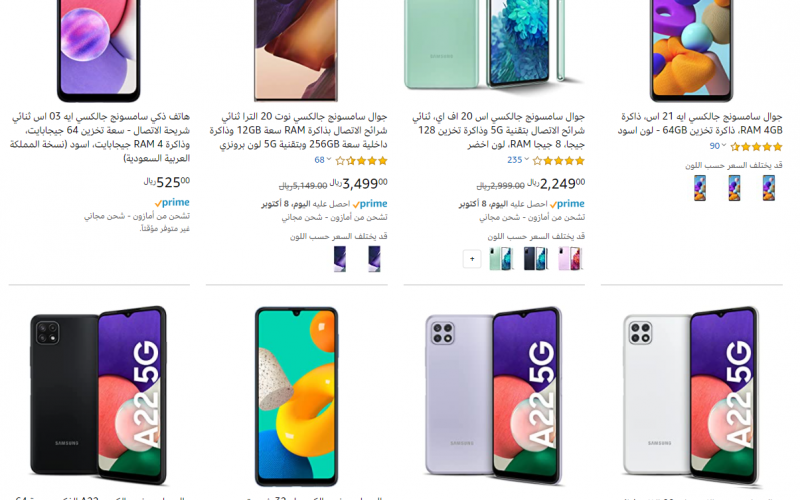Open the white Galaxy A22 5G product image
Screen dimensions: 800x500
[692, 395]
